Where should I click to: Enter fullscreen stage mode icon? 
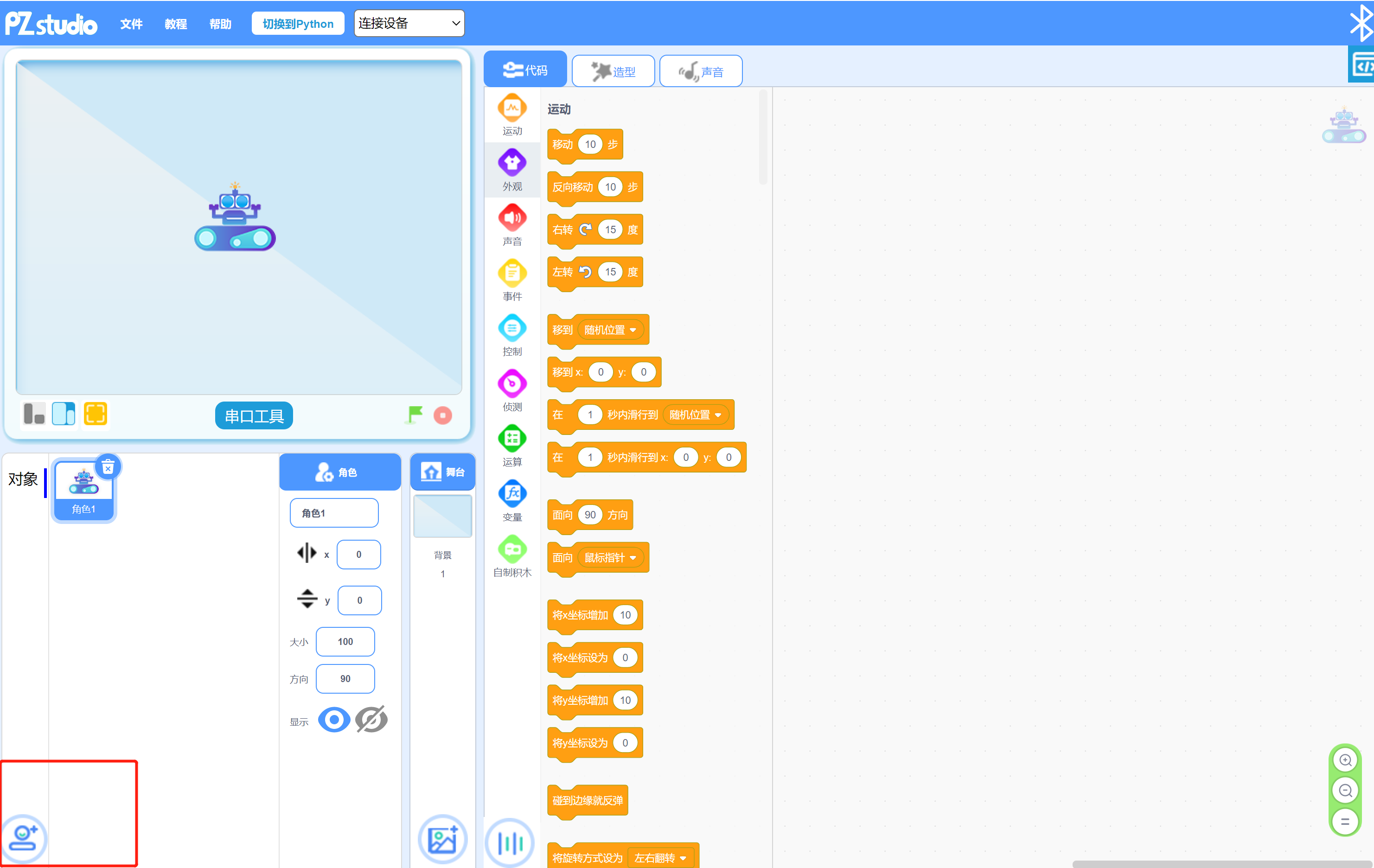(95, 414)
